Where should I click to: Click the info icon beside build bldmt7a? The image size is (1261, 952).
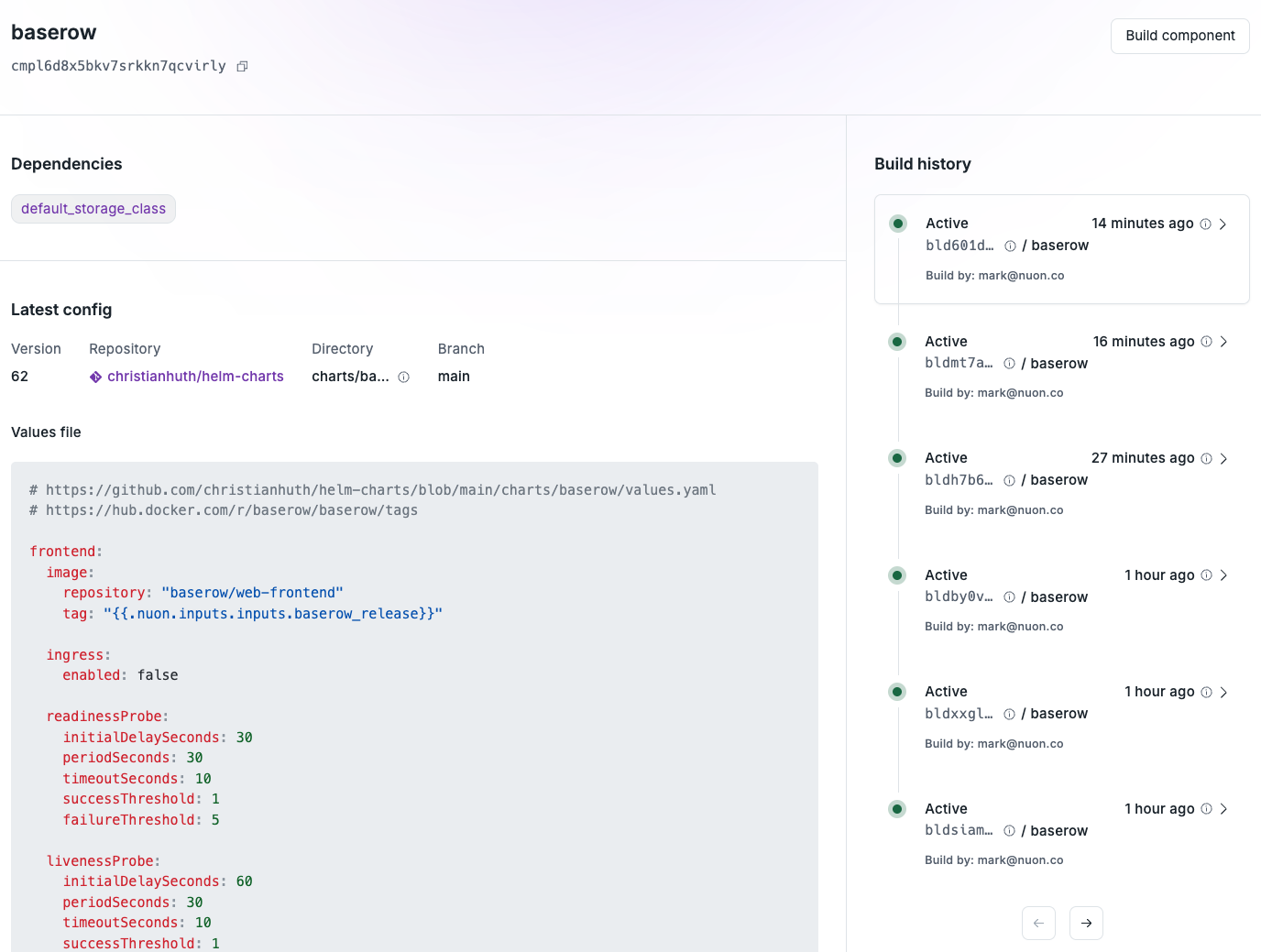[x=1009, y=363]
